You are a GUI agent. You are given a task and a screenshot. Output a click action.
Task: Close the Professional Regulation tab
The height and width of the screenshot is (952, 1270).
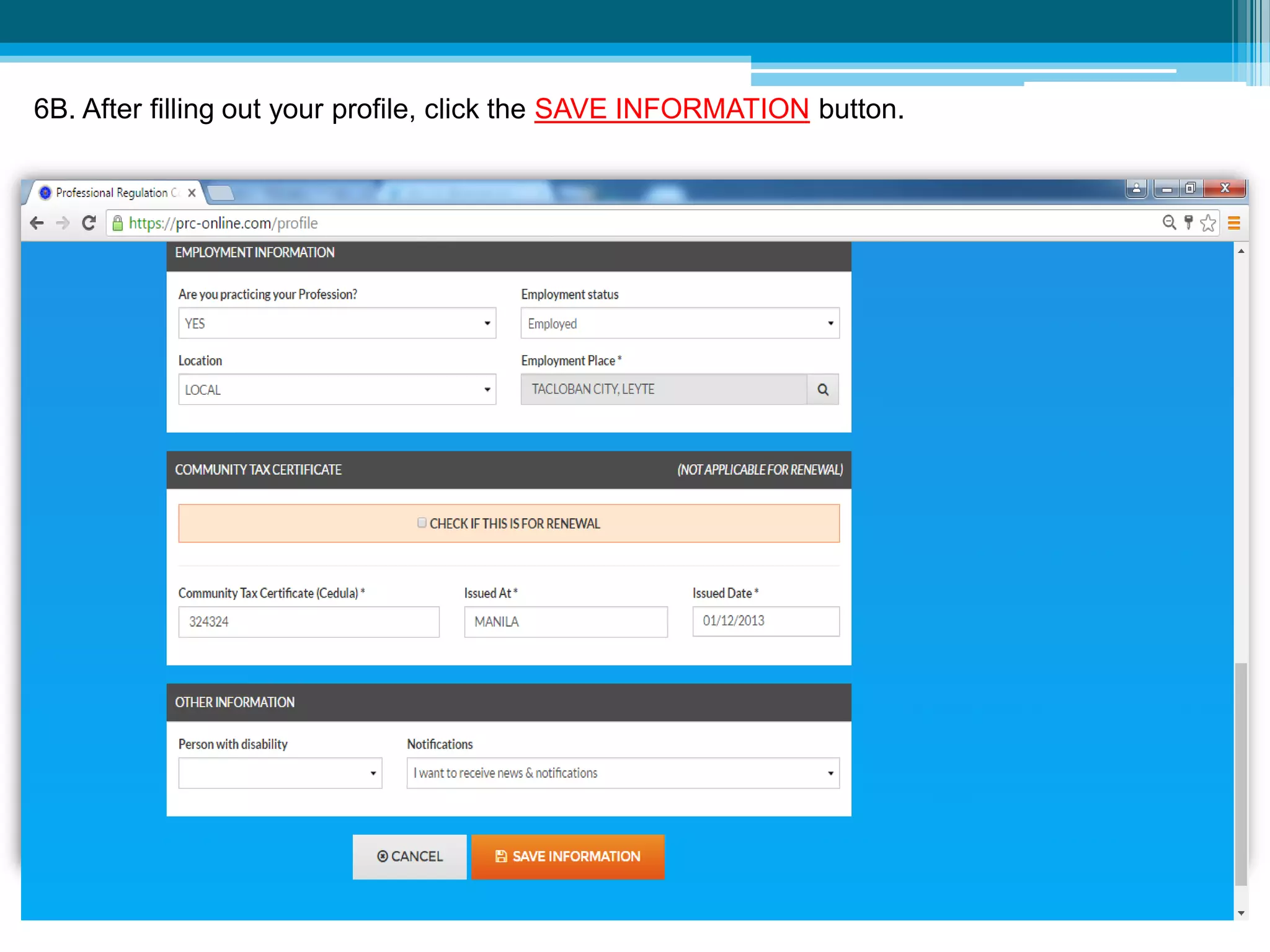click(x=192, y=193)
